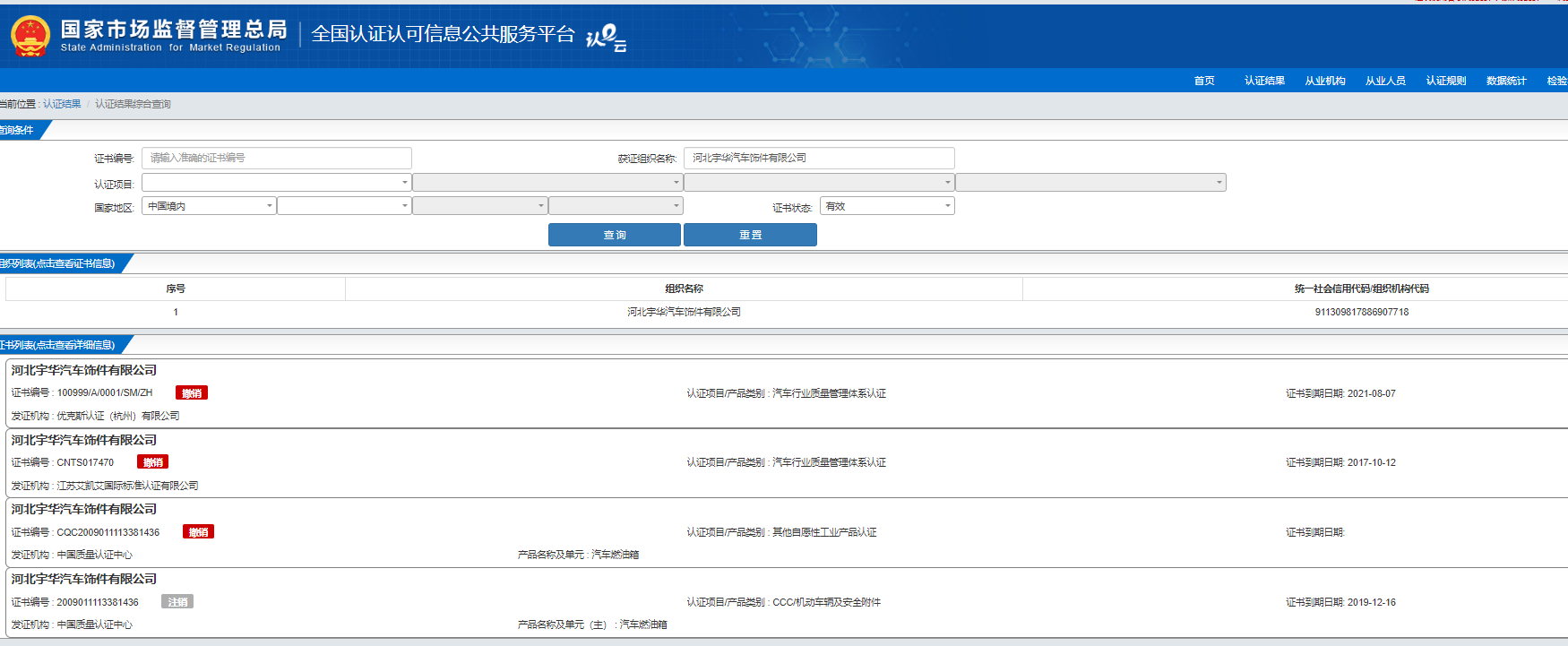1568x646 pixels.
Task: Click expiry date 2019-12-16
Action: [1371, 602]
